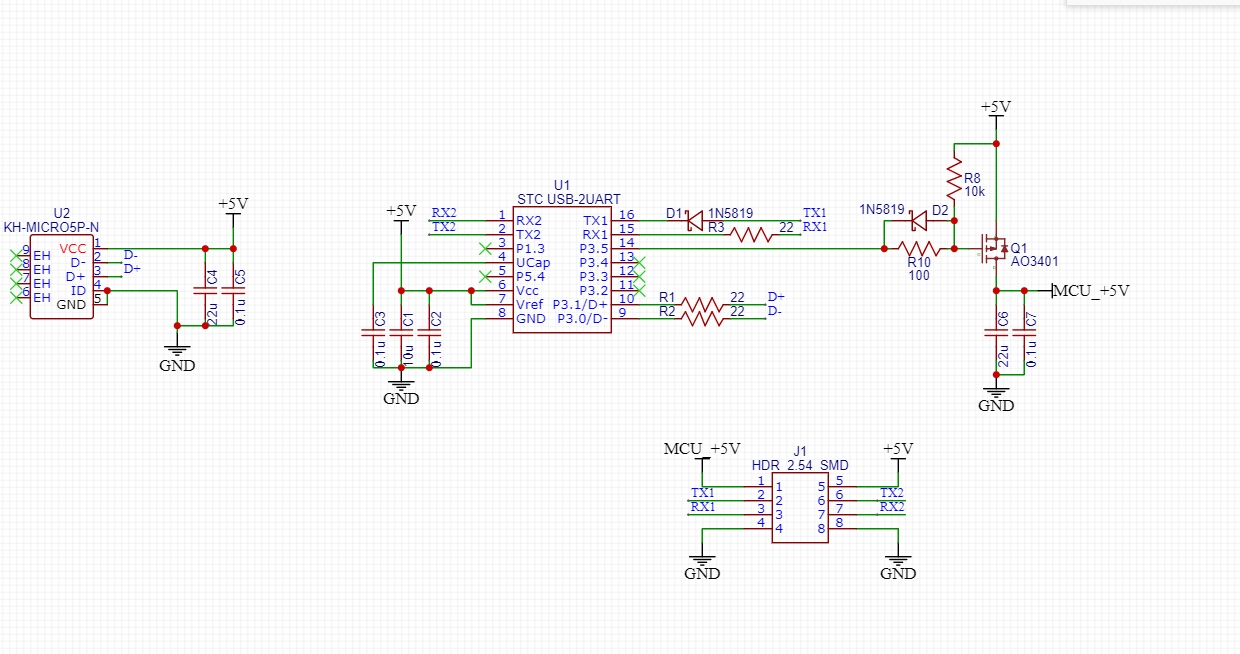The image size is (1240, 654).
Task: Click the D- net label after R2
Action: tap(774, 311)
